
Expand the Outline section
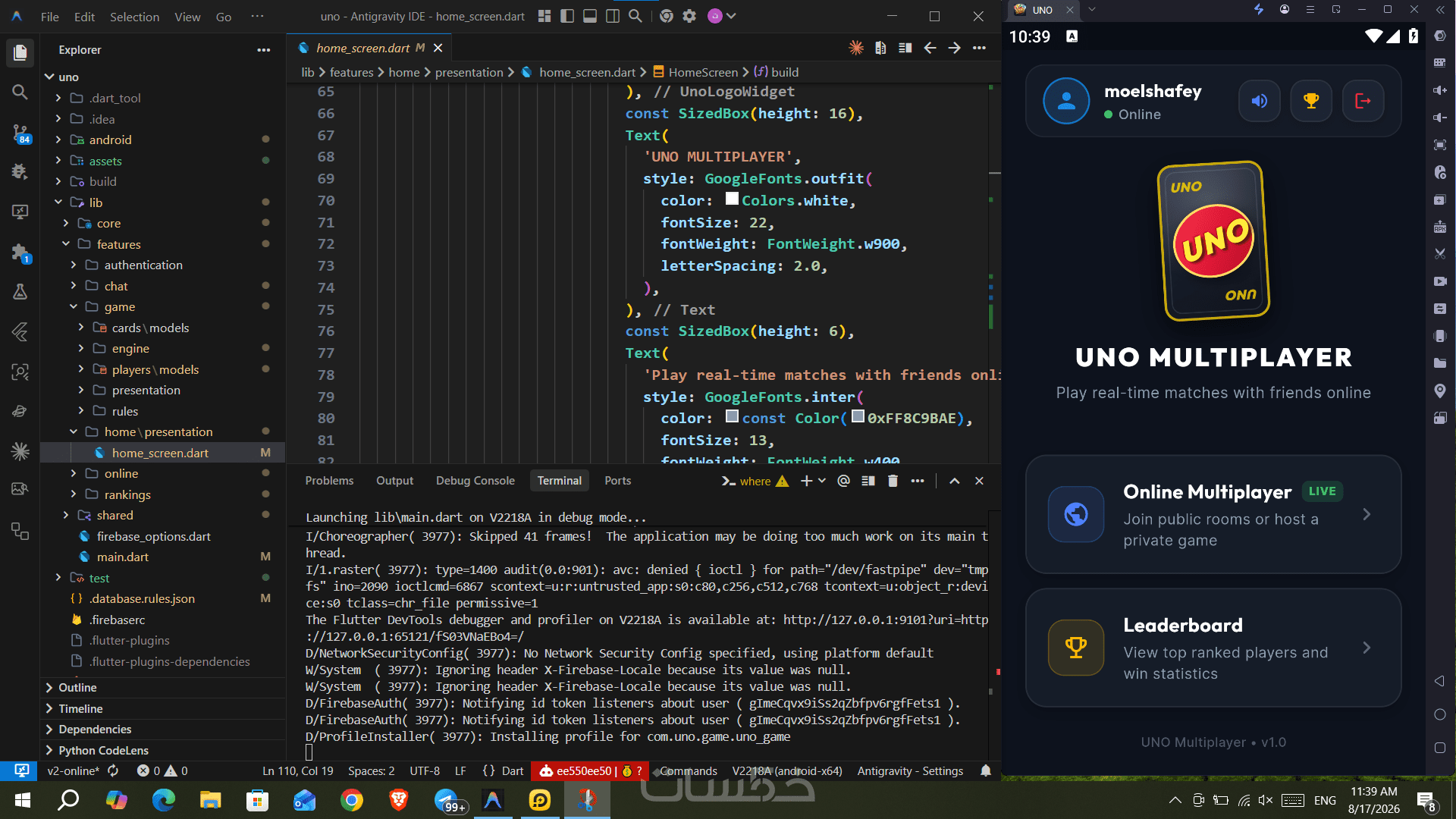click(x=163, y=688)
